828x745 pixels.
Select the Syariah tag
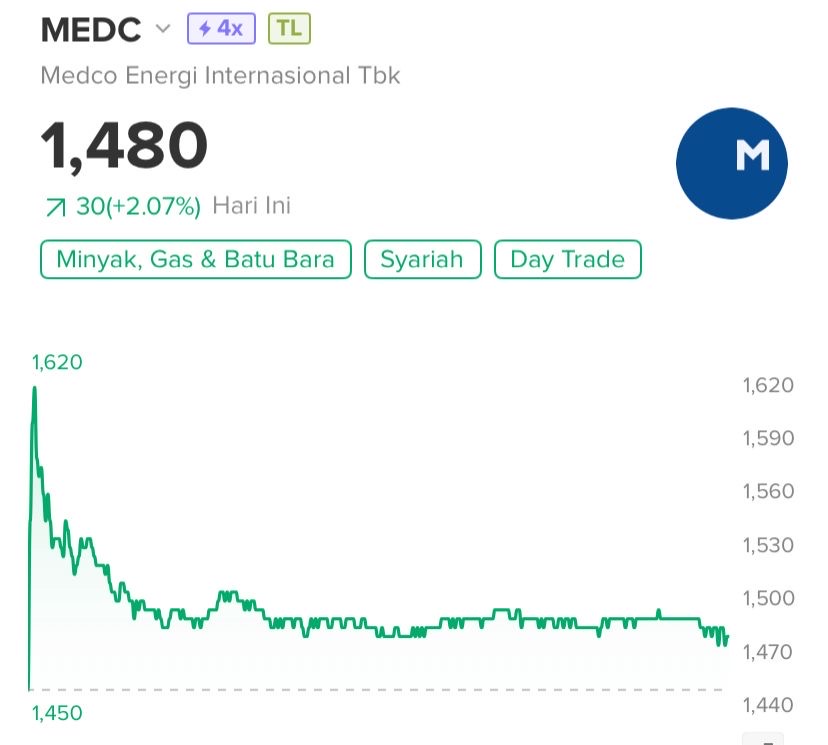point(422,260)
